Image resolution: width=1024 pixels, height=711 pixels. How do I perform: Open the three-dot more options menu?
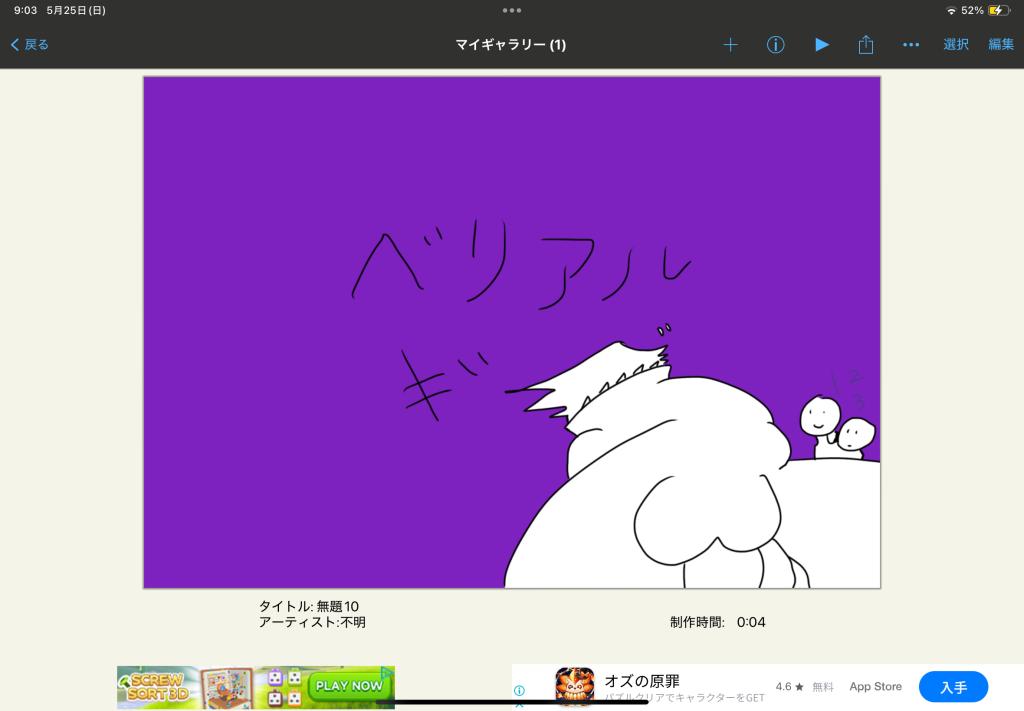click(910, 45)
